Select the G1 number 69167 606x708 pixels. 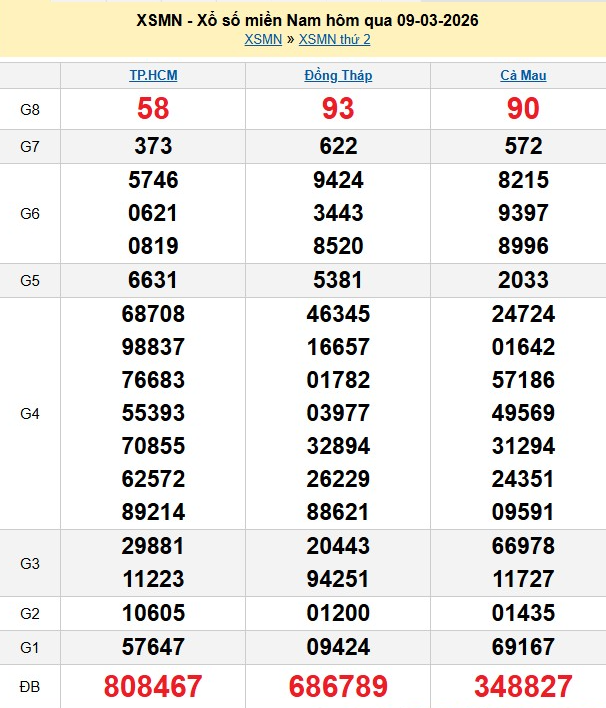[x=523, y=645]
